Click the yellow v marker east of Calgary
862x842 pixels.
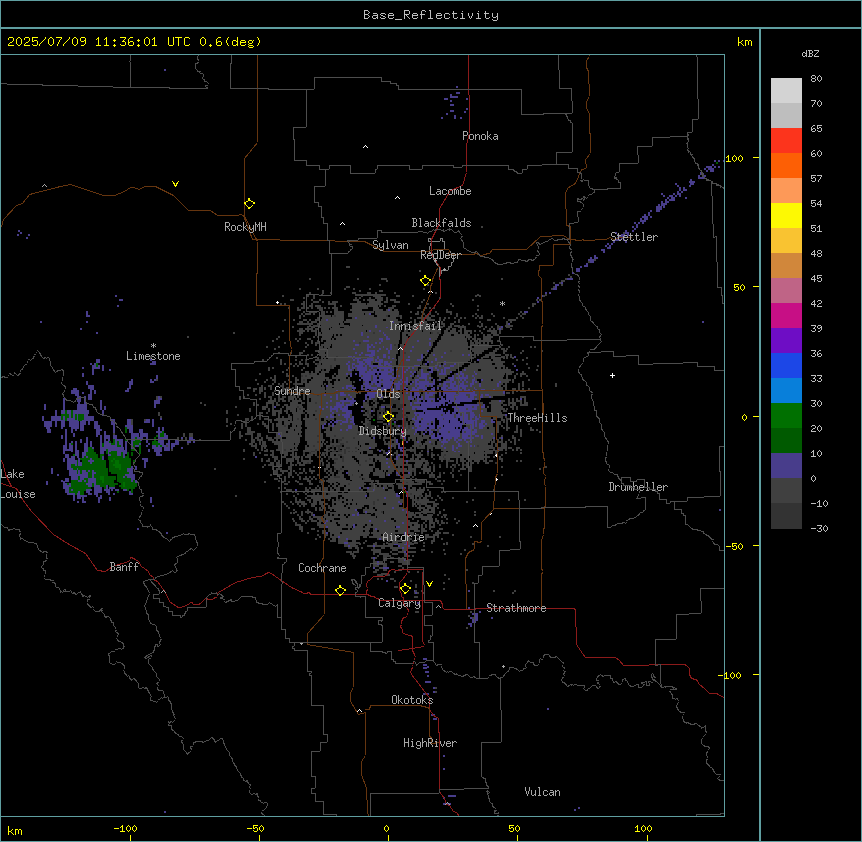[x=429, y=584]
